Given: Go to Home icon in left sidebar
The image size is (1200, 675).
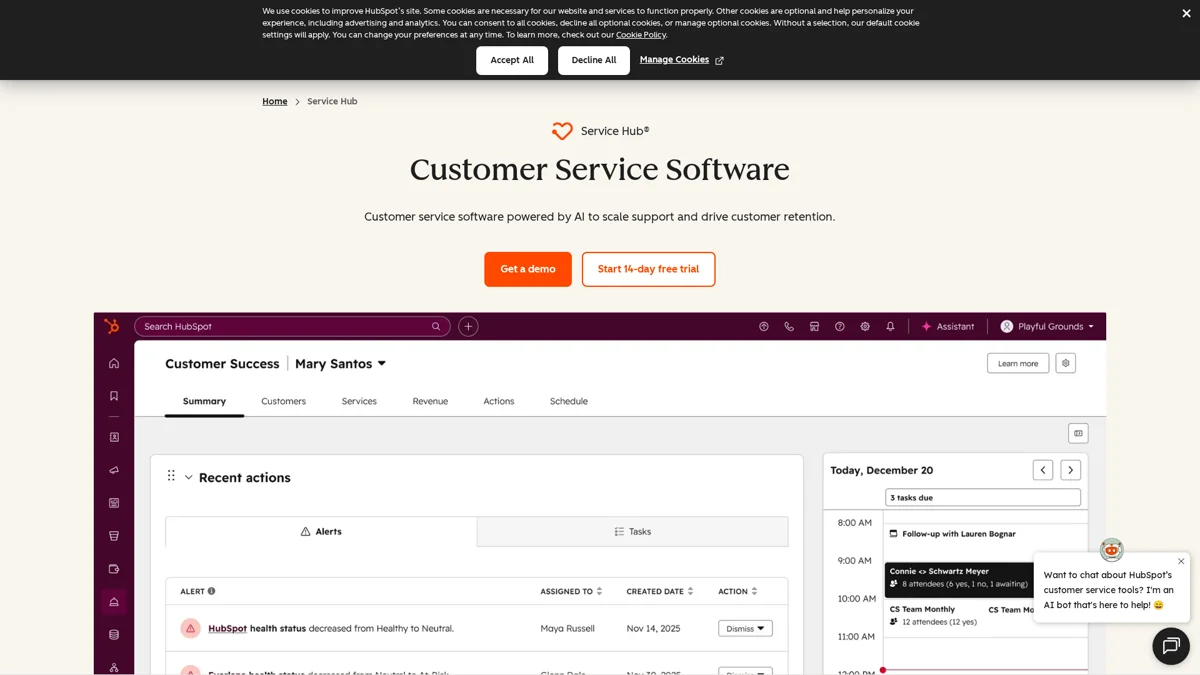Looking at the screenshot, I should point(114,364).
